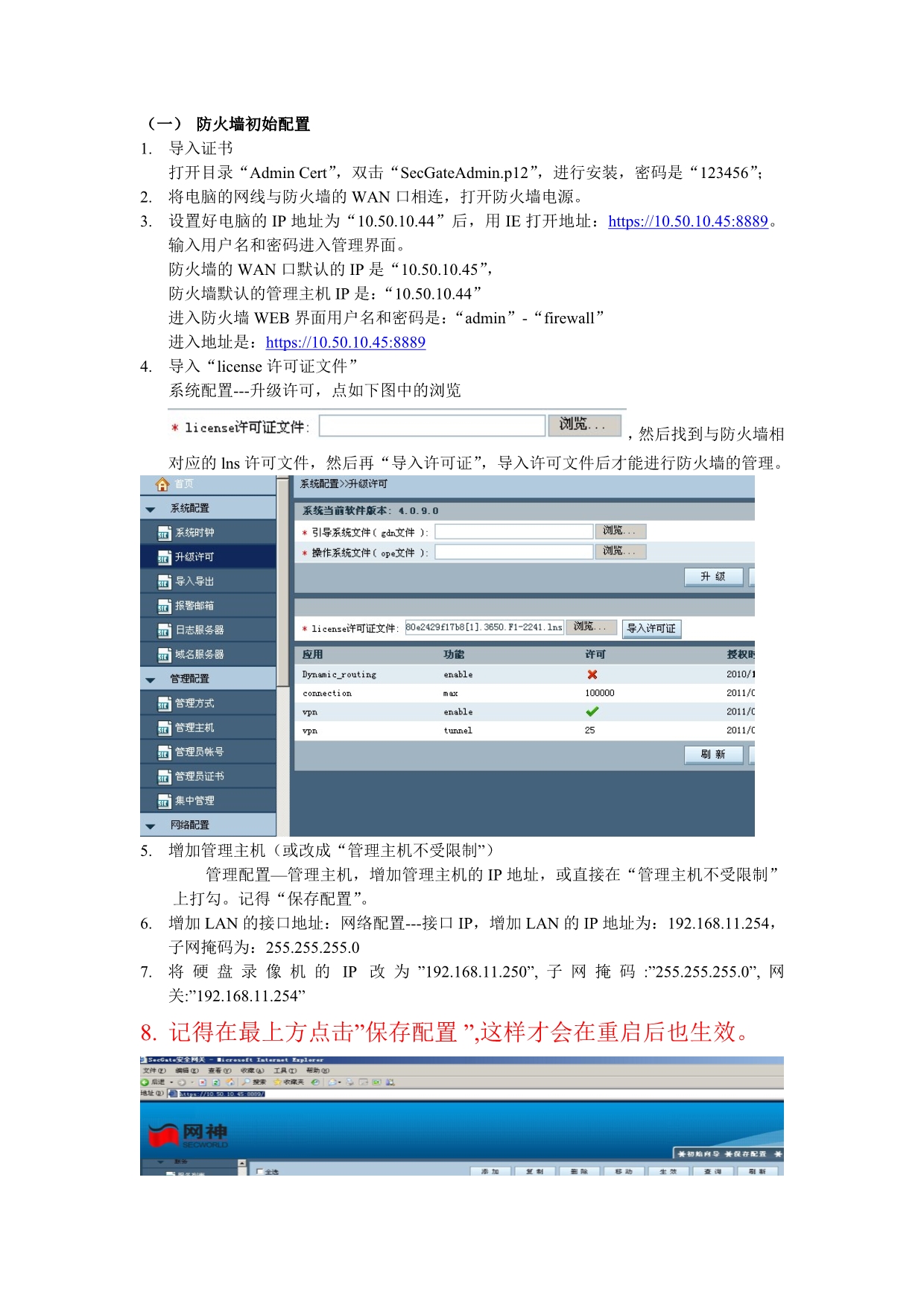Click the 添加 button
Viewport: 924px width, 1306px height.
[x=490, y=1172]
